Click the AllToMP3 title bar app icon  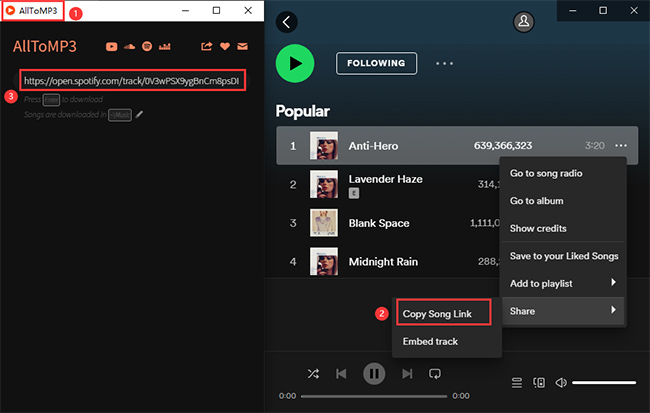(x=11, y=10)
